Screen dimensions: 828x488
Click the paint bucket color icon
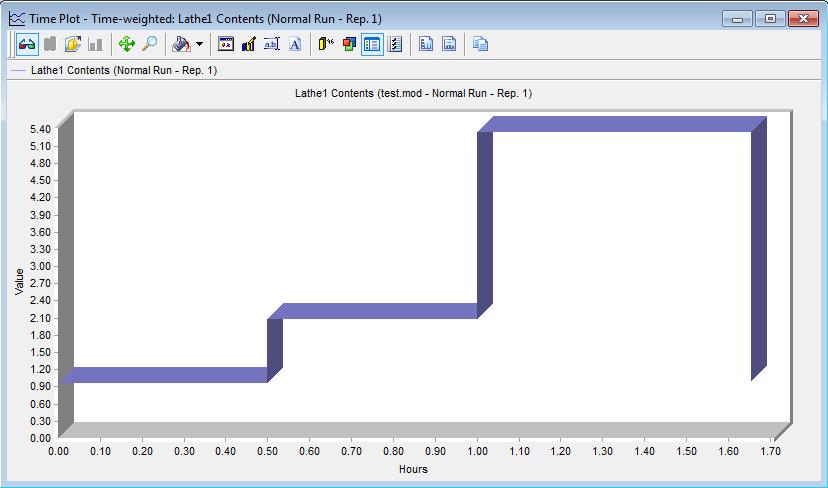point(181,44)
